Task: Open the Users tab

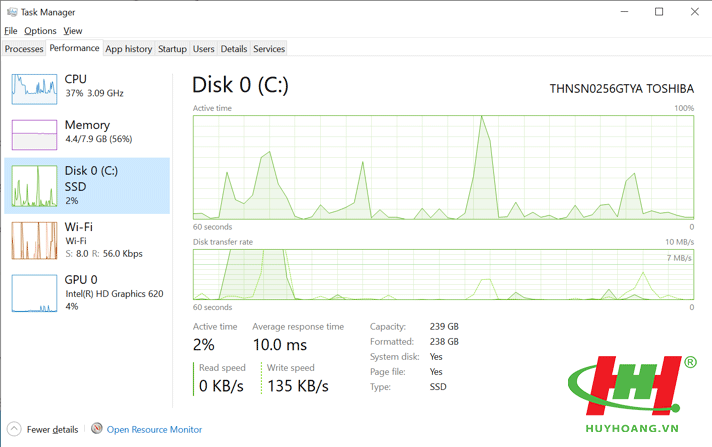Action: 203,48
